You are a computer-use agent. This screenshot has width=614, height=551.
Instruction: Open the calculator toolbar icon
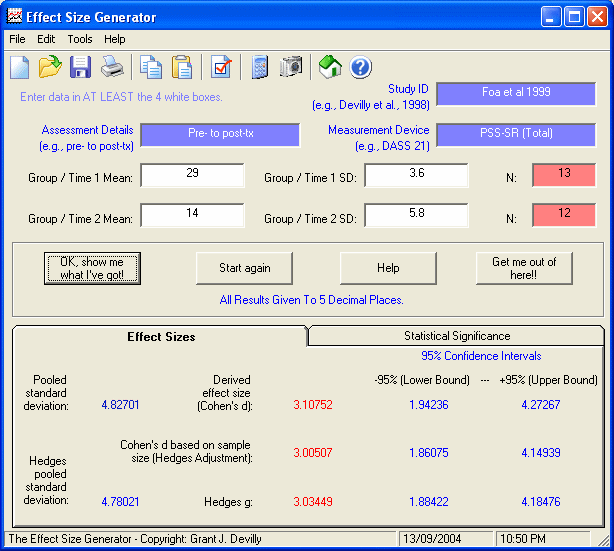[x=260, y=67]
